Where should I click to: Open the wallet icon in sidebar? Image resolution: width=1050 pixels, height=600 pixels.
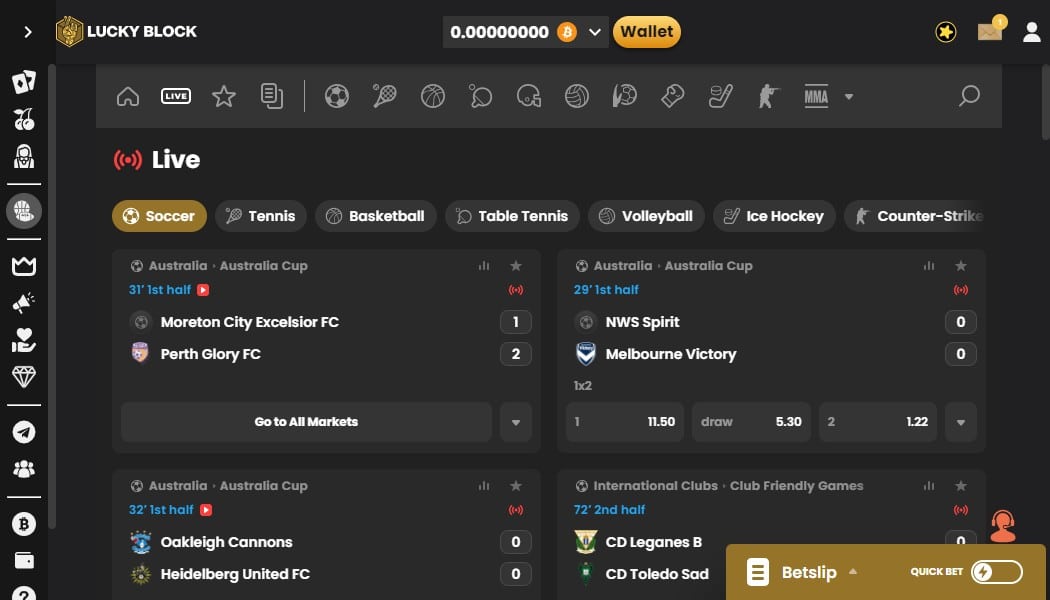click(x=24, y=560)
